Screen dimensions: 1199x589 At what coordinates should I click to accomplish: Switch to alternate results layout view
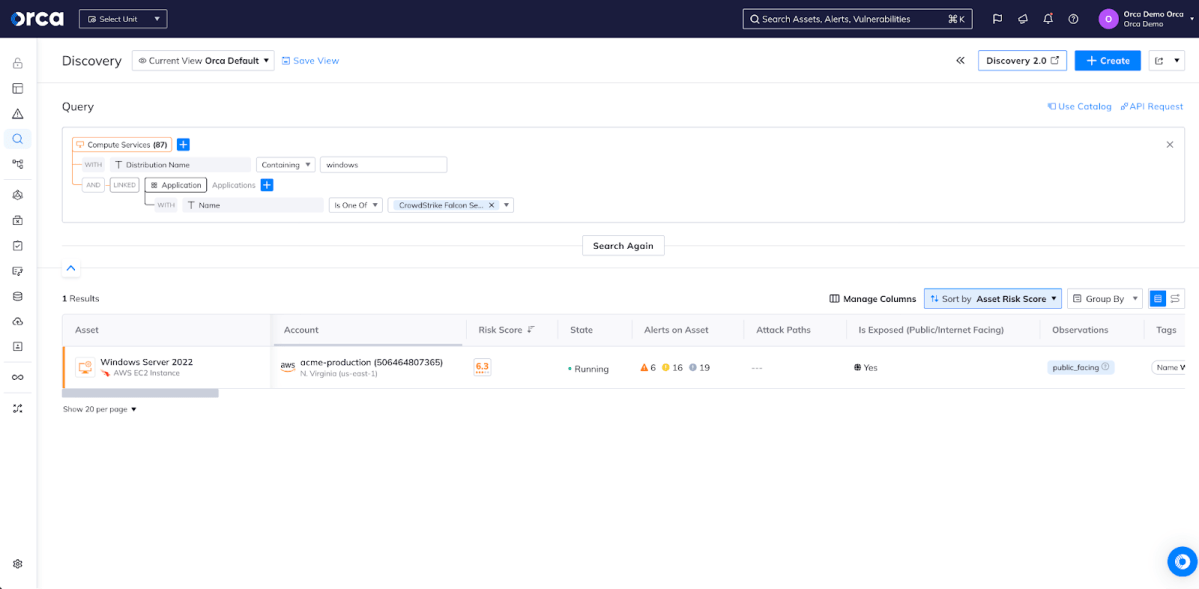pos(1176,298)
